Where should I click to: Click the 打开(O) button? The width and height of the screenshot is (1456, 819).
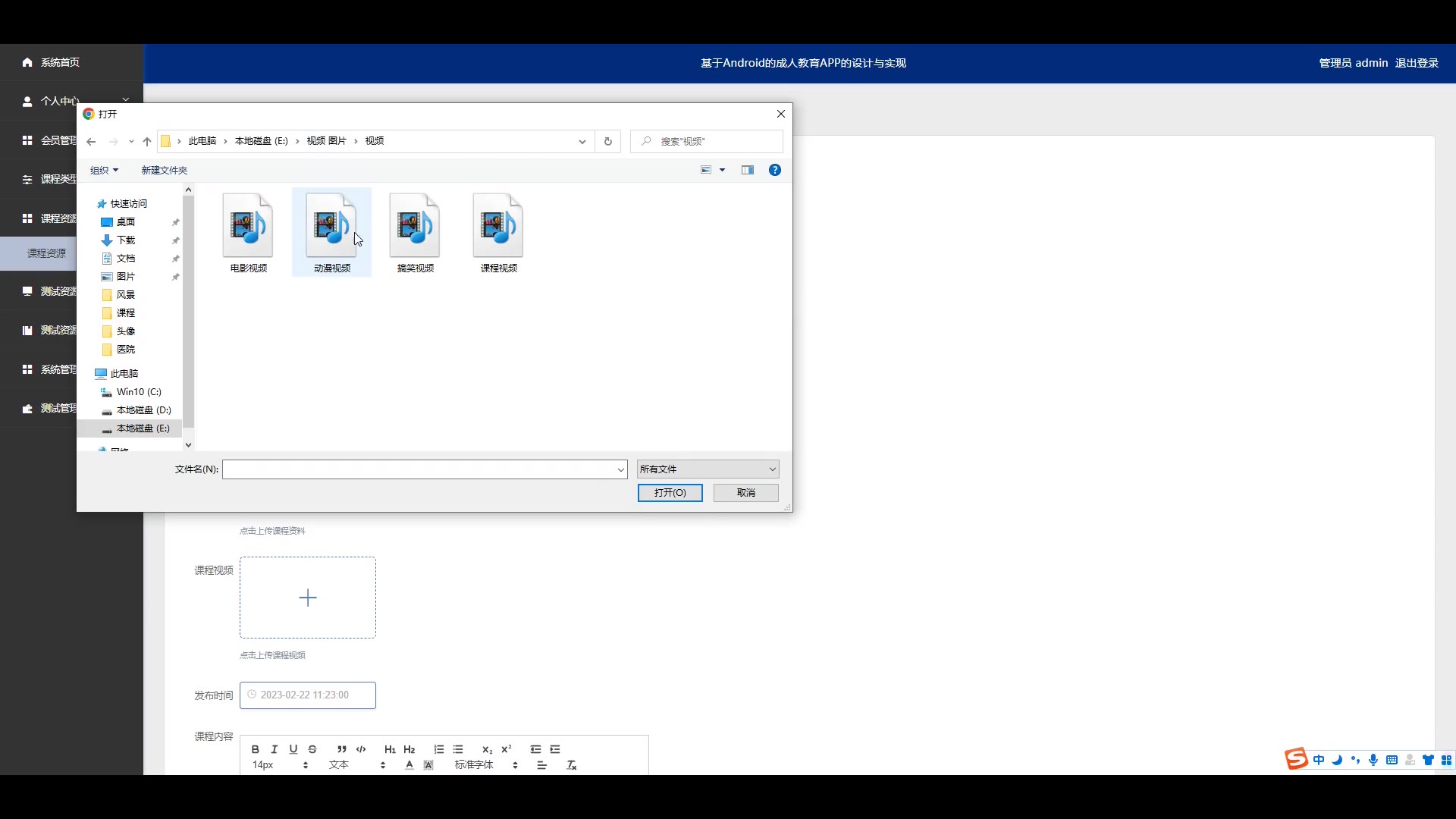tap(670, 493)
